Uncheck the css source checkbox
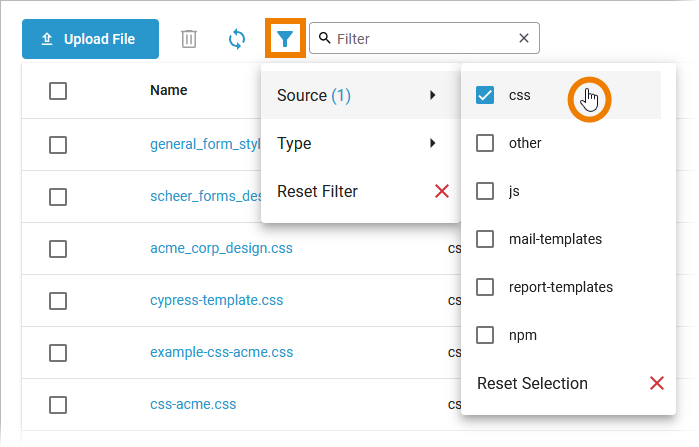This screenshot has width=699, height=447. [485, 96]
